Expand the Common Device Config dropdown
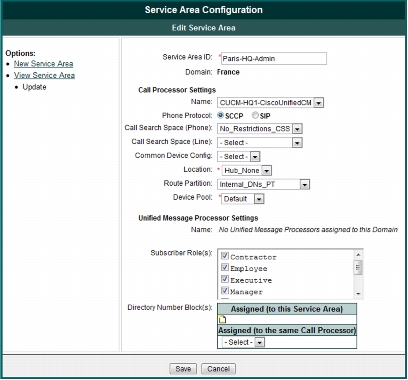 [x=239, y=156]
